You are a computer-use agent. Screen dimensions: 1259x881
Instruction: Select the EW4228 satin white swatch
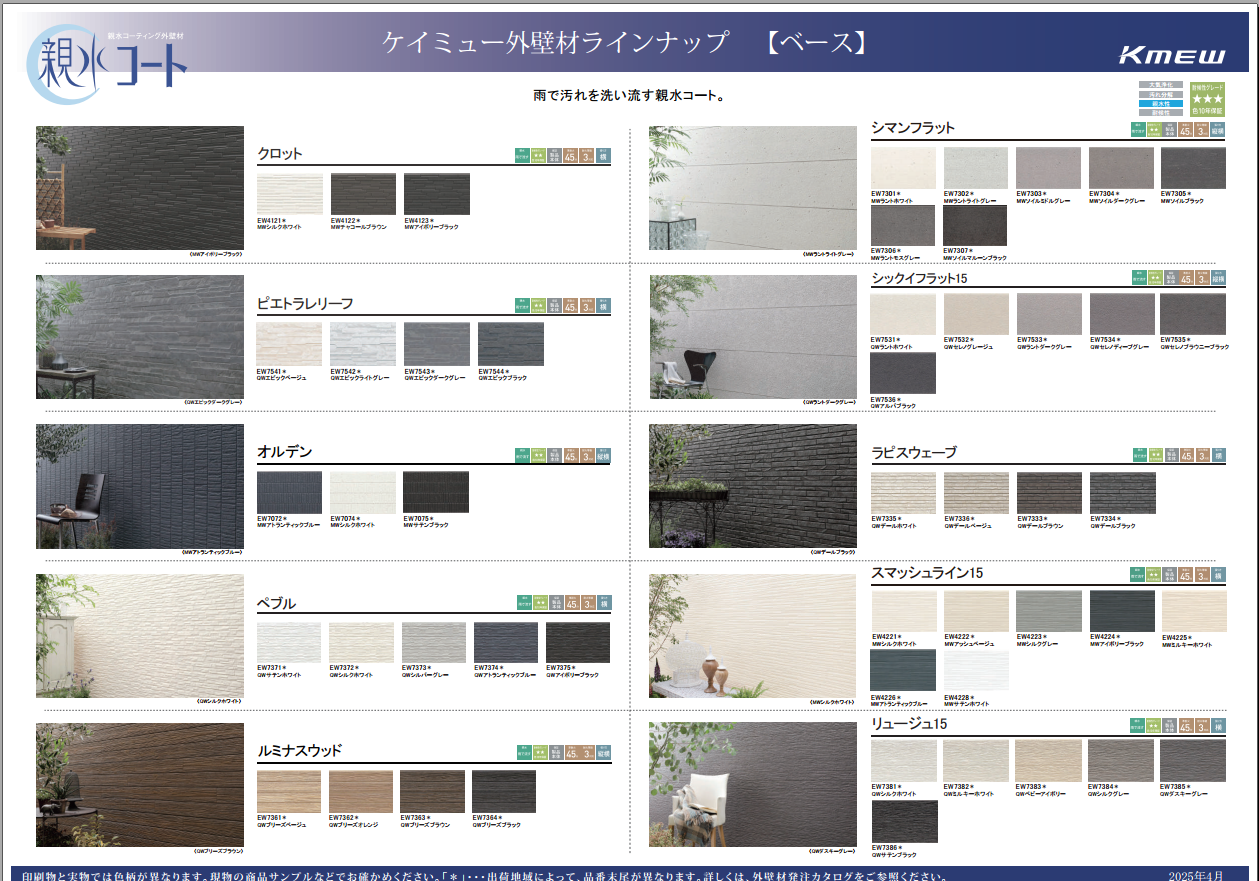coord(976,671)
